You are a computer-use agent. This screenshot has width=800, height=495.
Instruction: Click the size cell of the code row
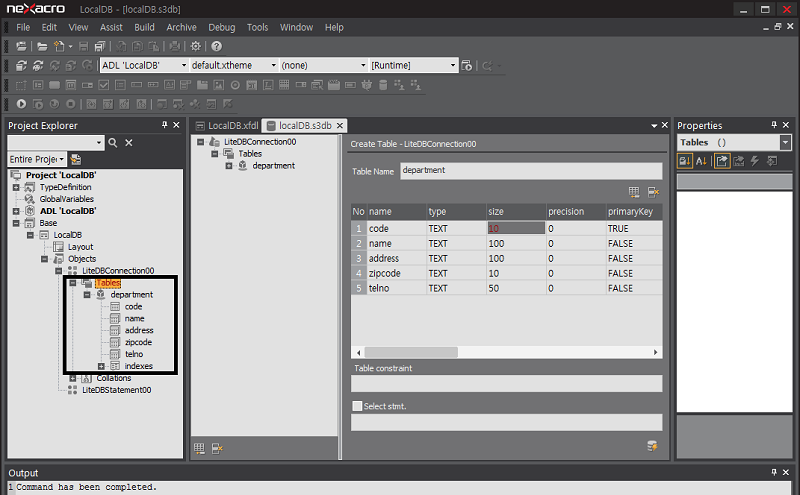[516, 228]
